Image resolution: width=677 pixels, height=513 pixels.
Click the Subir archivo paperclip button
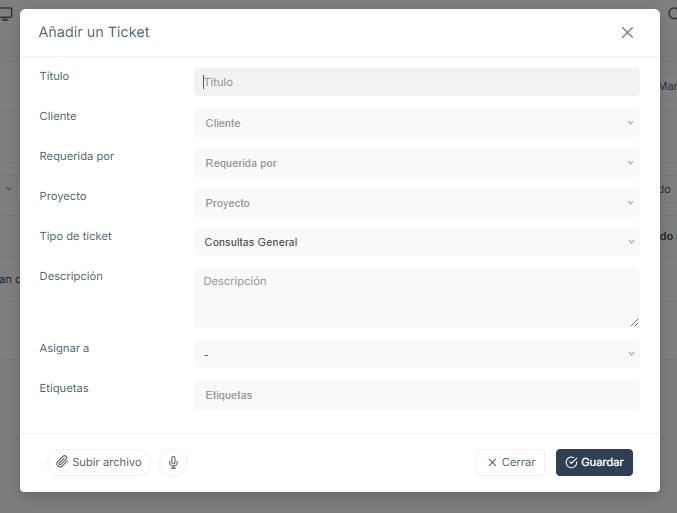pos(99,462)
